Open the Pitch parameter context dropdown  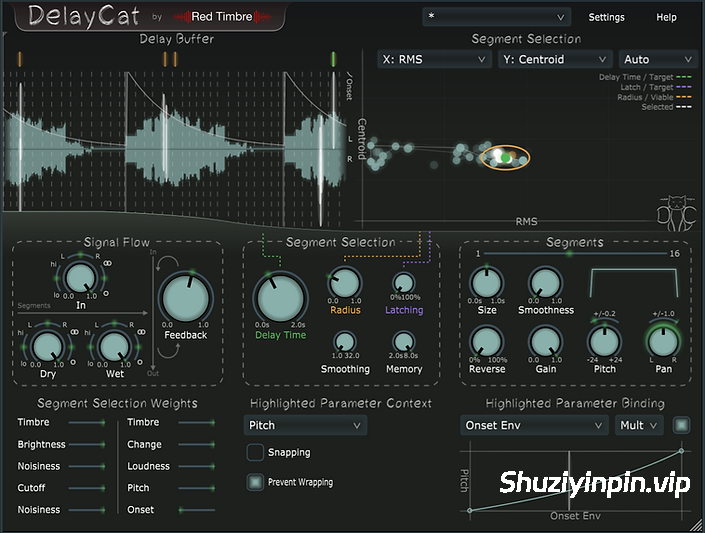[x=305, y=426]
